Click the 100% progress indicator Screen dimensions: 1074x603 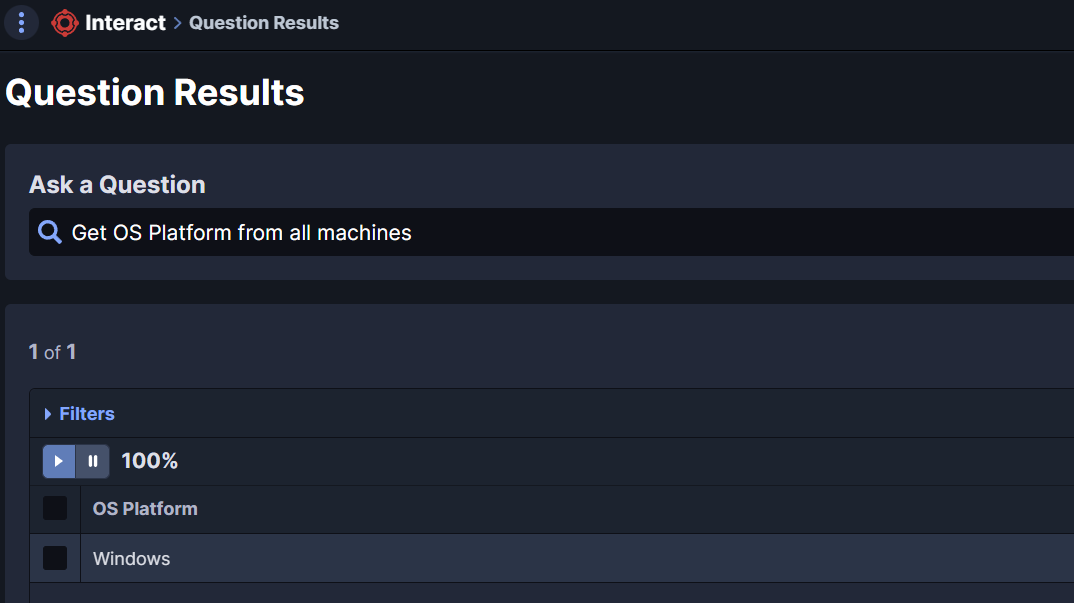(149, 461)
